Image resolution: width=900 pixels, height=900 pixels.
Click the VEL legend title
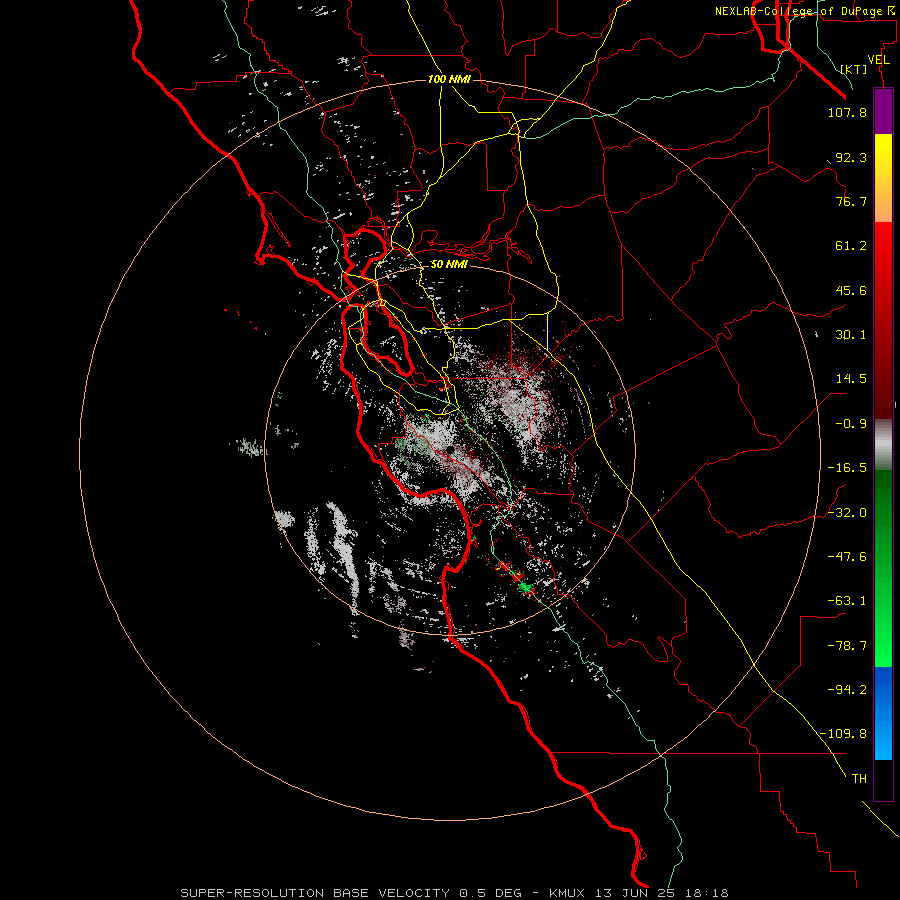pyautogui.click(x=878, y=60)
